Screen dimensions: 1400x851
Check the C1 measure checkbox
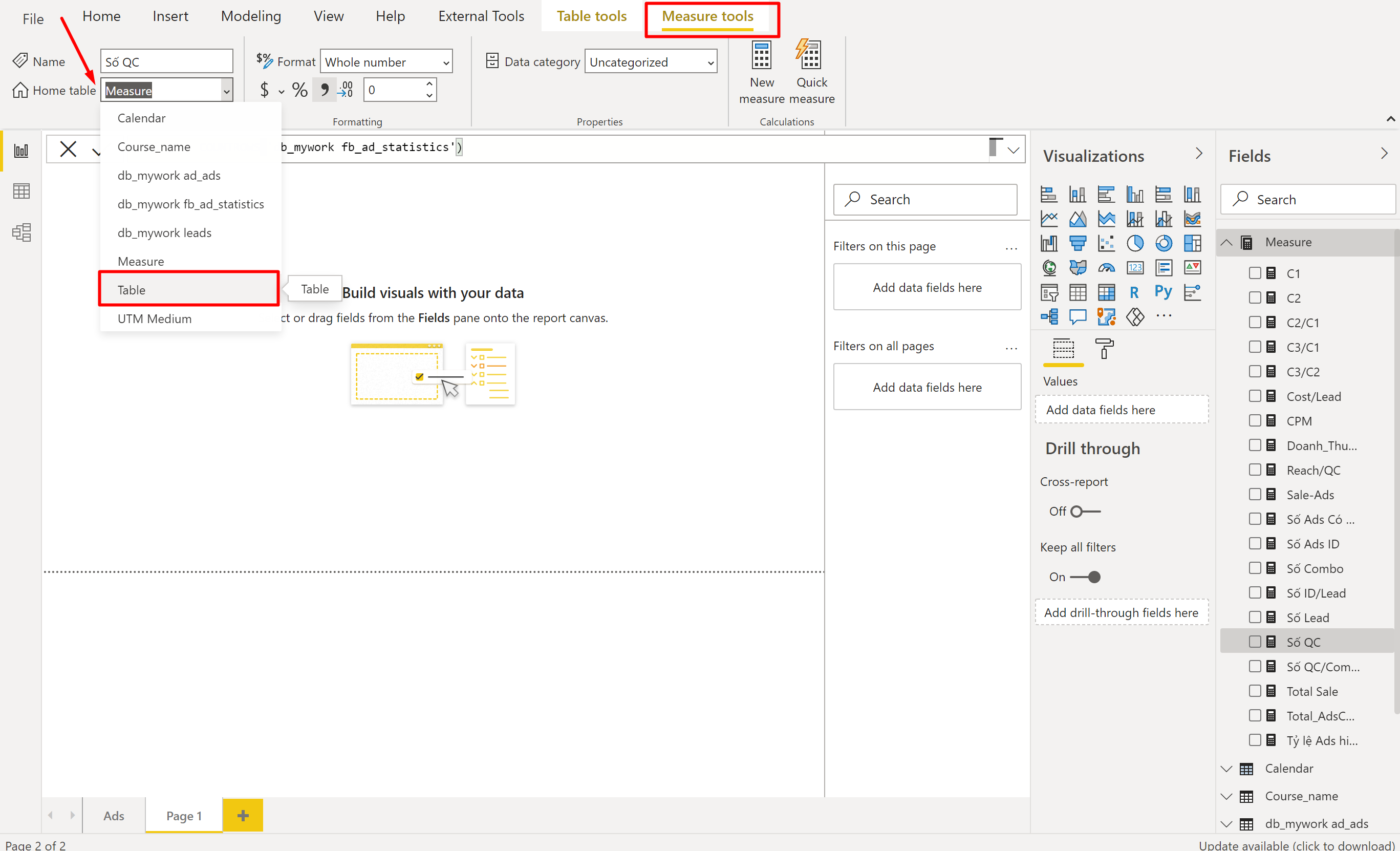tap(1255, 273)
